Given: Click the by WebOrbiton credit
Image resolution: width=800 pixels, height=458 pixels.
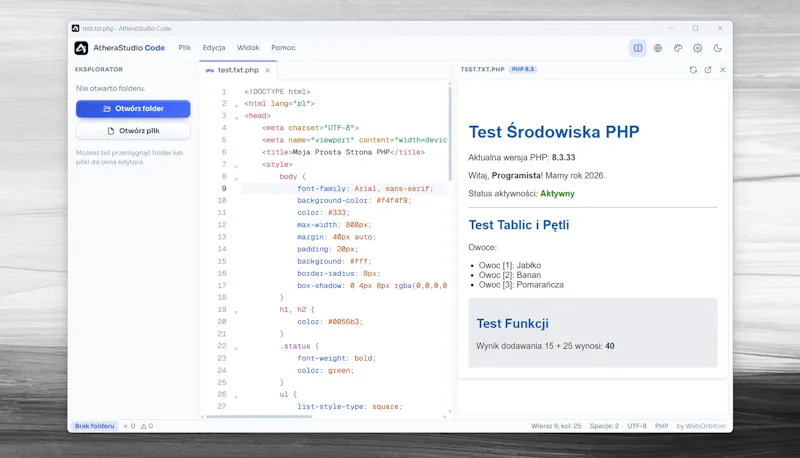Looking at the screenshot, I should [x=701, y=426].
